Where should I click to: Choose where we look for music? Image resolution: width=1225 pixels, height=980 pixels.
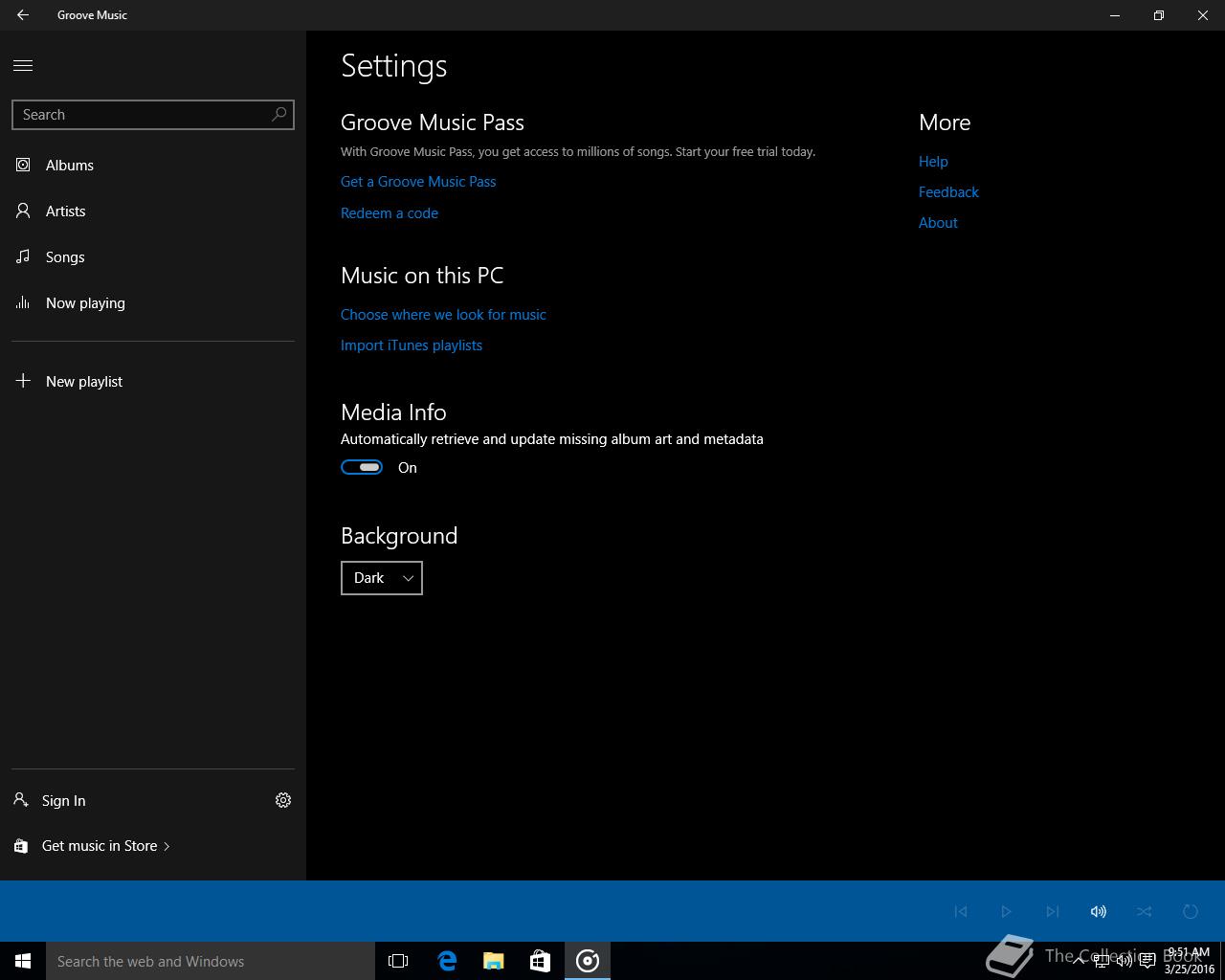pyautogui.click(x=443, y=315)
